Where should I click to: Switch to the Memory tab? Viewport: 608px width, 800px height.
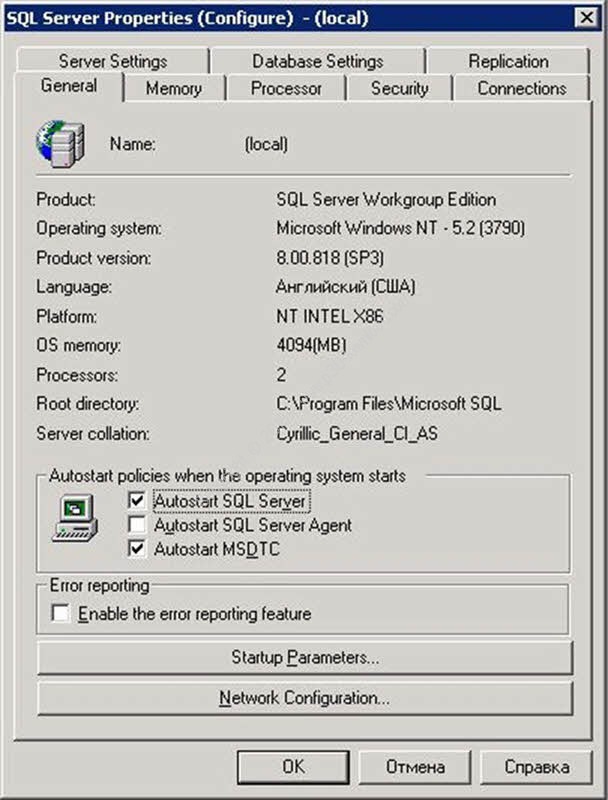pyautogui.click(x=173, y=88)
